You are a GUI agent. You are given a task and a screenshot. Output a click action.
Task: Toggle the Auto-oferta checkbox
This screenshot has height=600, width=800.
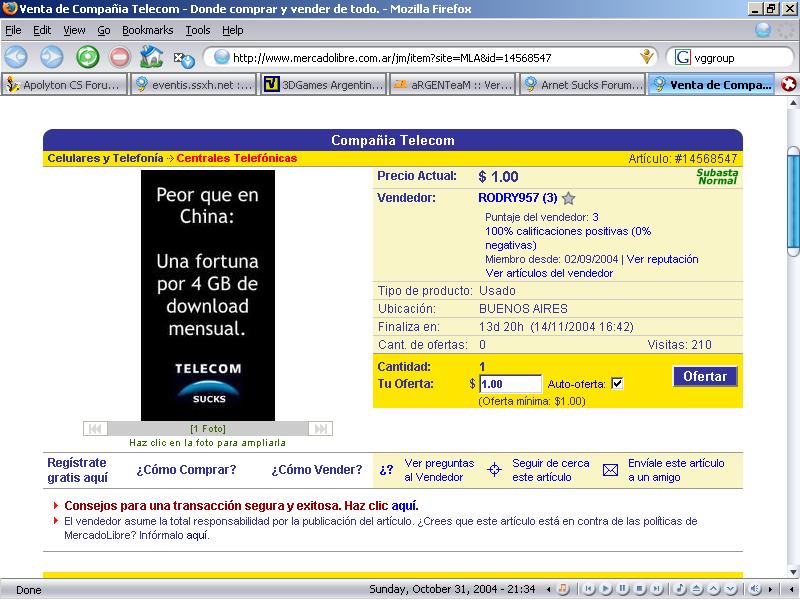(x=617, y=384)
